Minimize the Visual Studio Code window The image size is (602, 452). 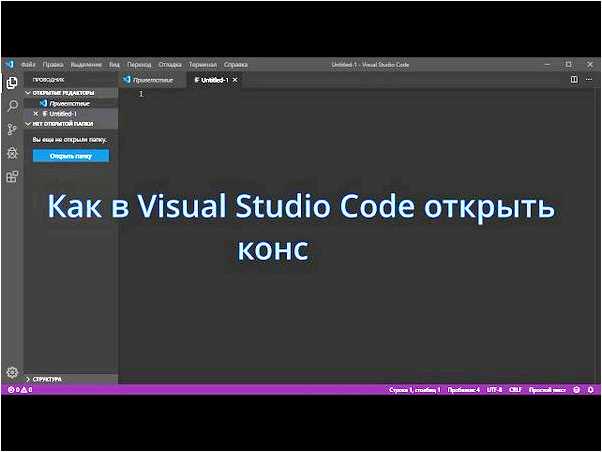(x=547, y=65)
